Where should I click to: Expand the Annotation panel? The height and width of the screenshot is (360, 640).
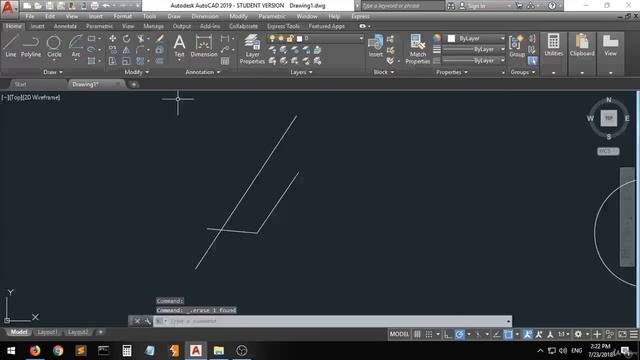tap(203, 72)
